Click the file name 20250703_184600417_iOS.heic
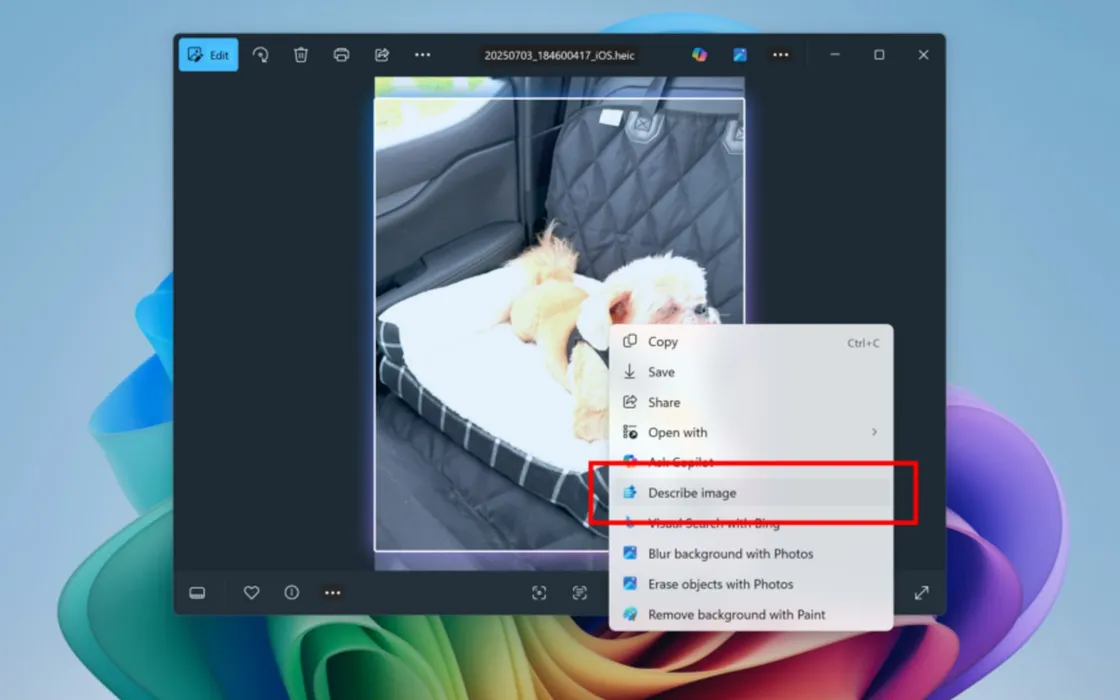Viewport: 1120px width, 700px height. pyautogui.click(x=559, y=56)
